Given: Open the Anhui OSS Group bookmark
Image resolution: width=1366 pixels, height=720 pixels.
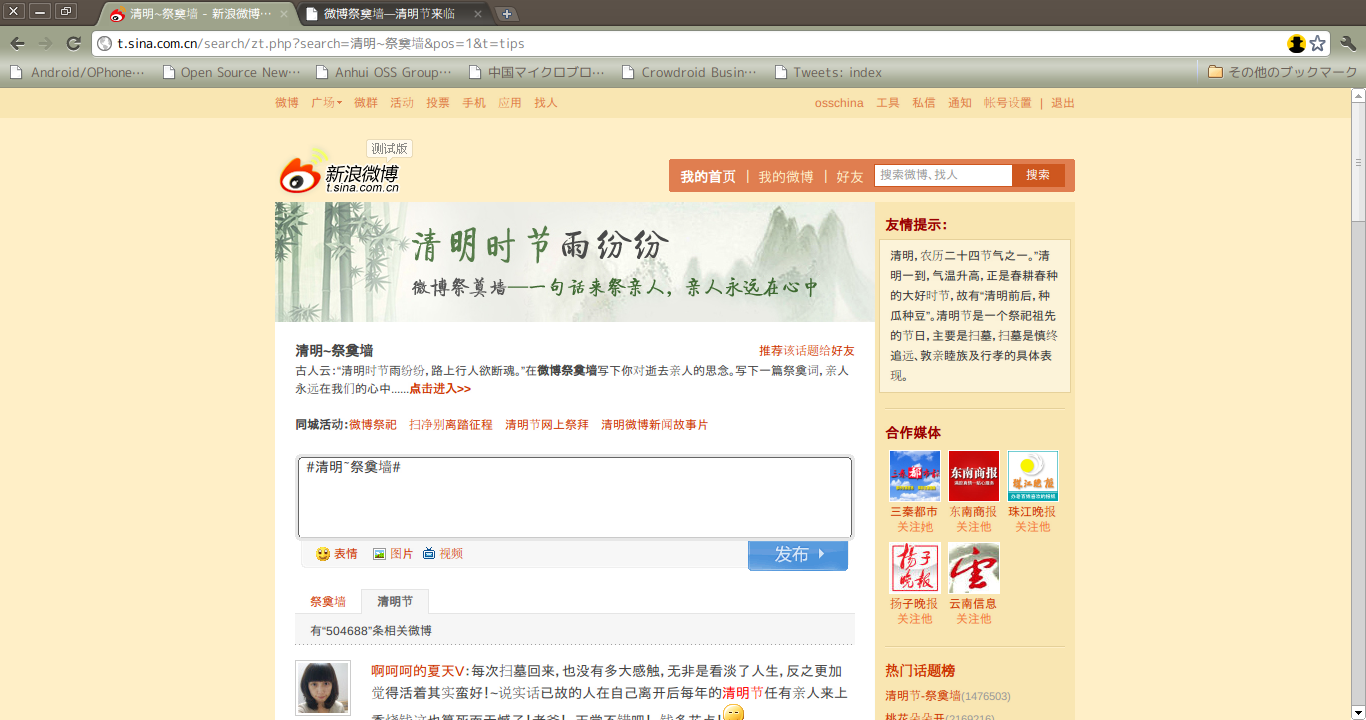Looking at the screenshot, I should point(384,72).
